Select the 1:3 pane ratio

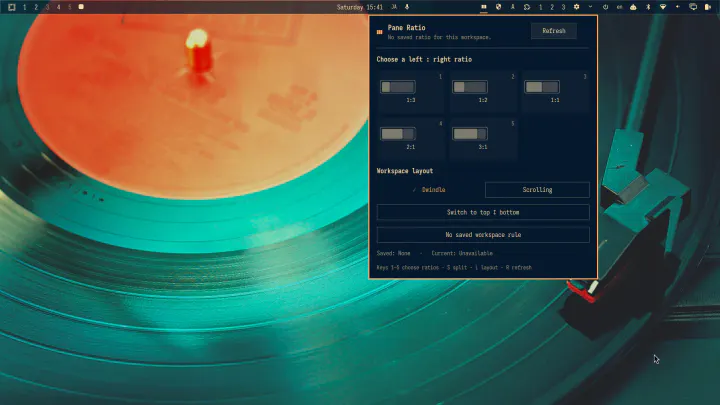[411, 91]
